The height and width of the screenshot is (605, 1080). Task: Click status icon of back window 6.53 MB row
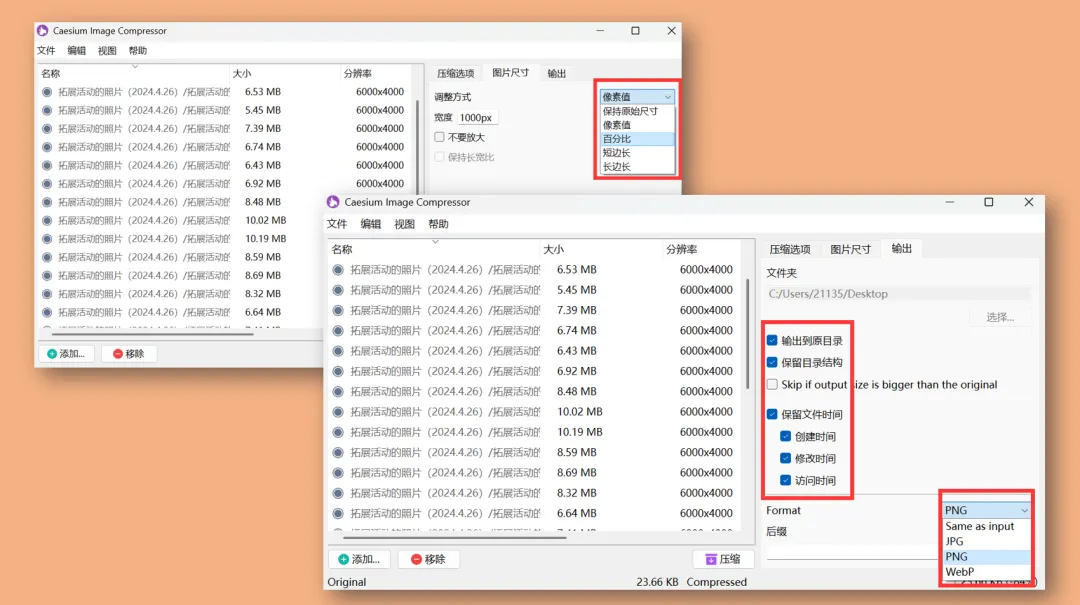47,92
